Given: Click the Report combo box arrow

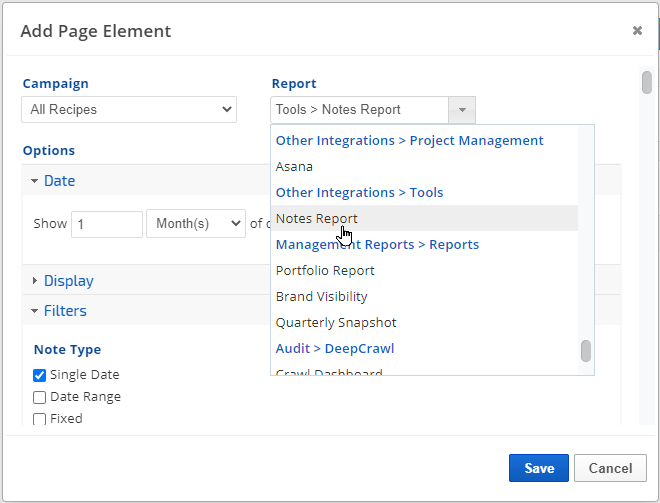Looking at the screenshot, I should tap(461, 109).
